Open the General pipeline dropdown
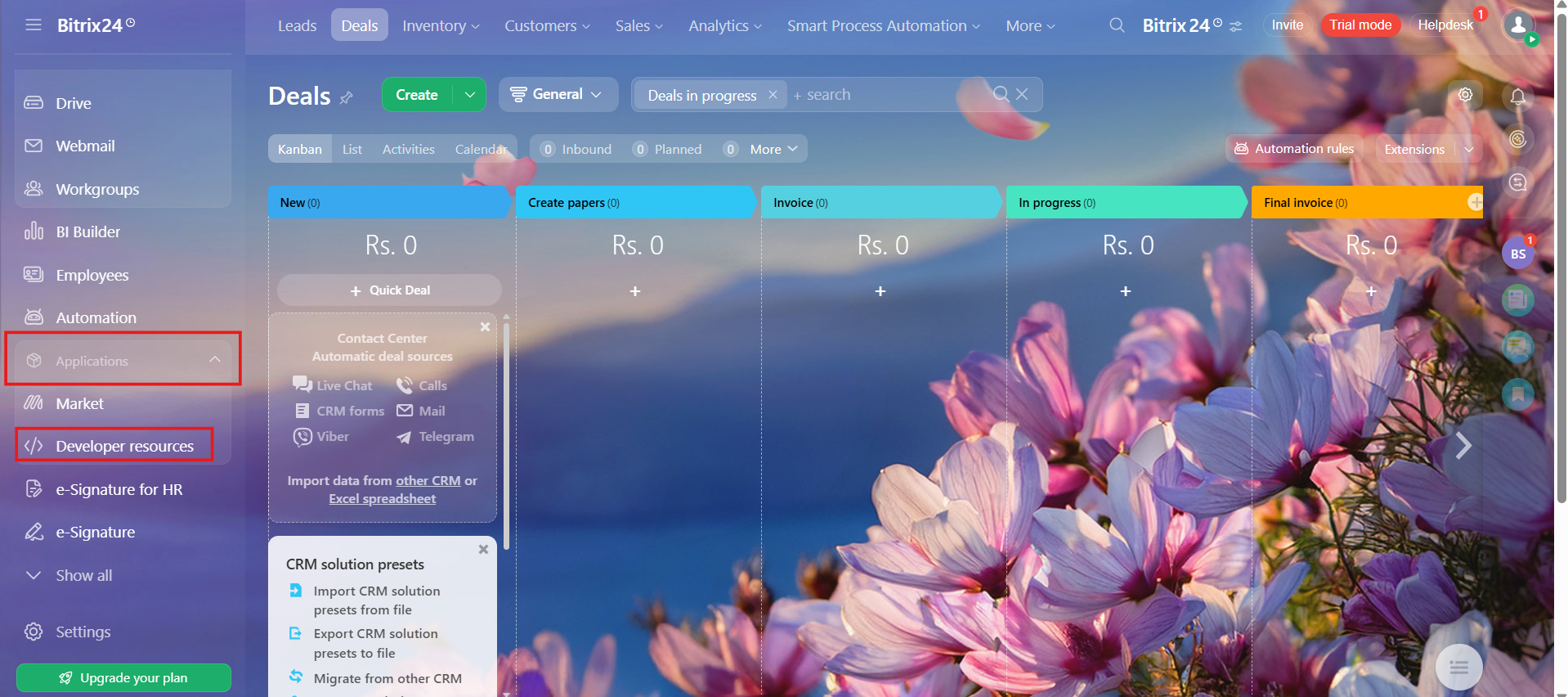Image resolution: width=1568 pixels, height=697 pixels. pyautogui.click(x=557, y=95)
